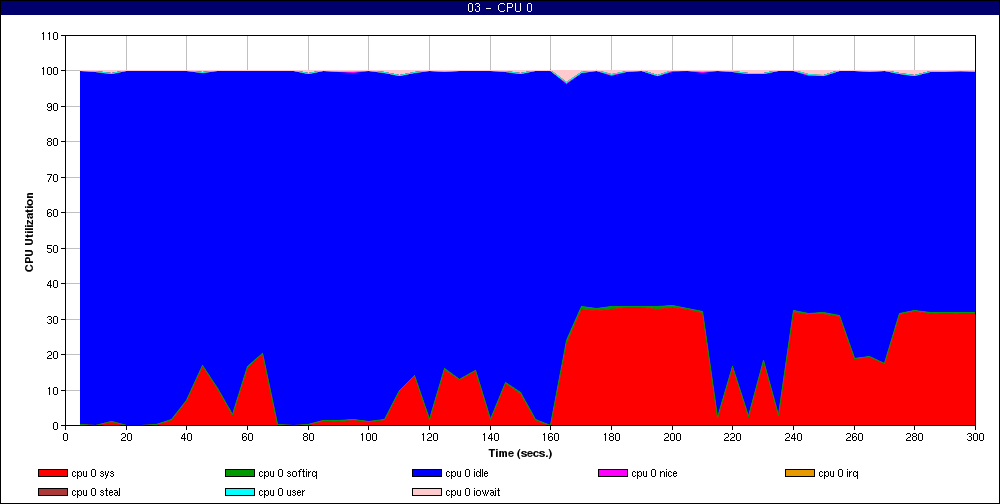Click the 'Time (secs.)' axis label

[x=520, y=454]
